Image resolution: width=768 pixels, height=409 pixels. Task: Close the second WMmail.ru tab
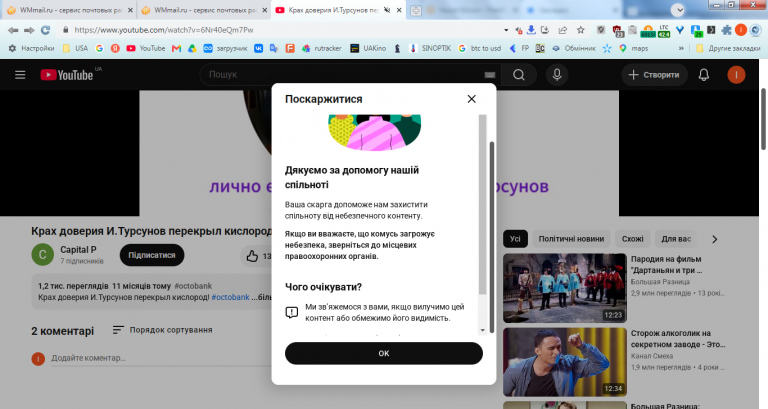pyautogui.click(x=264, y=10)
